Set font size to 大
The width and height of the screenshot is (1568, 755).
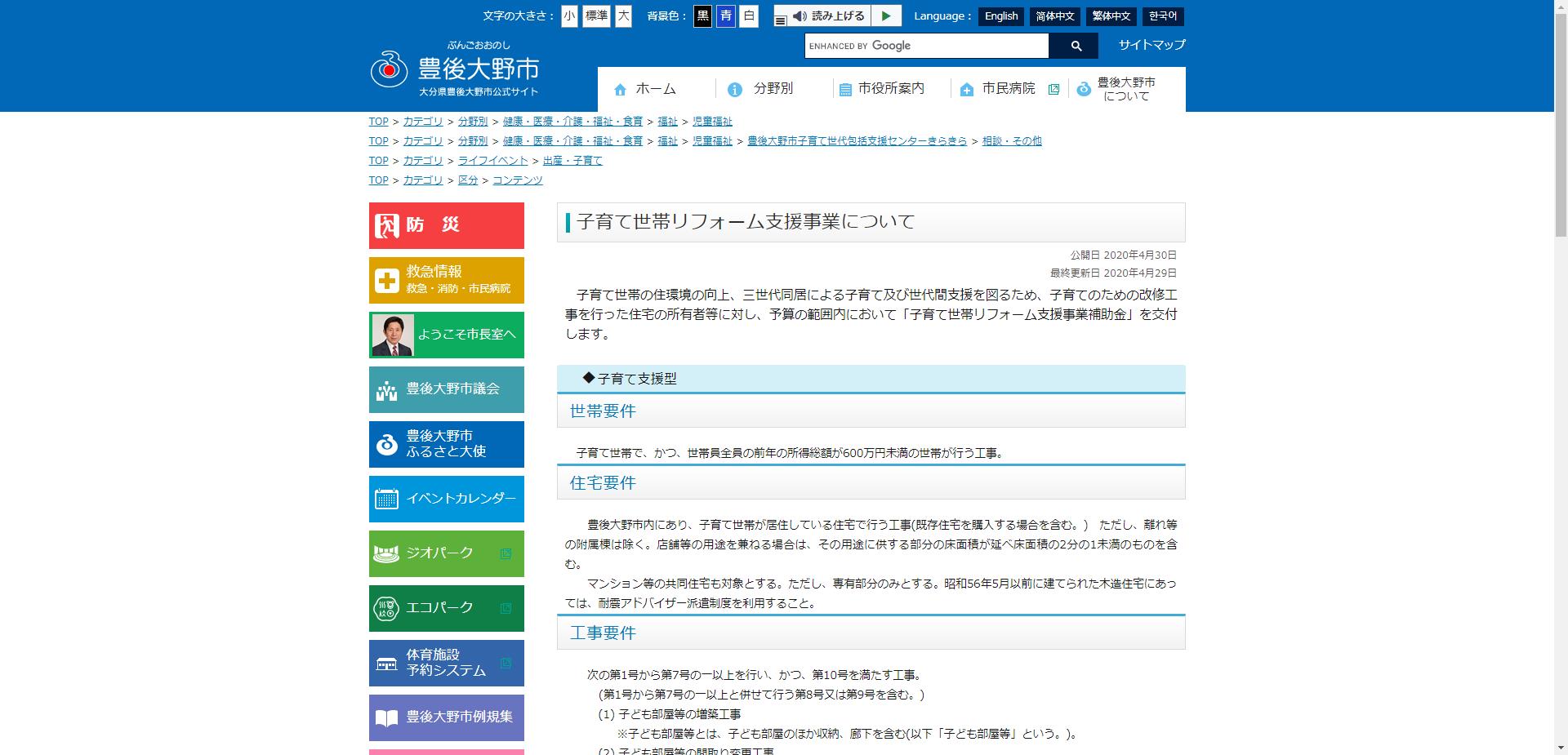pos(623,16)
